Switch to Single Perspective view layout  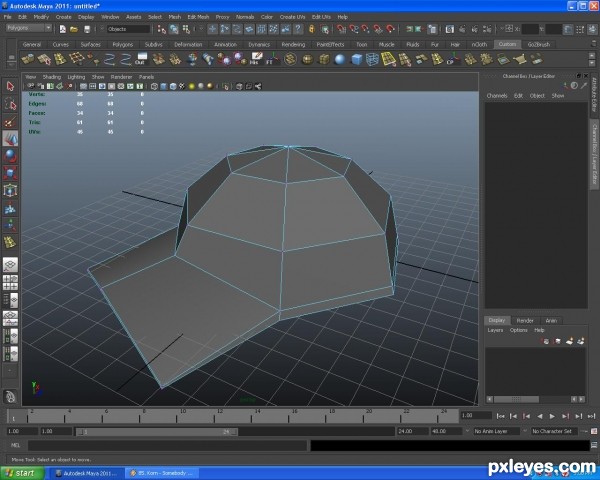10,264
